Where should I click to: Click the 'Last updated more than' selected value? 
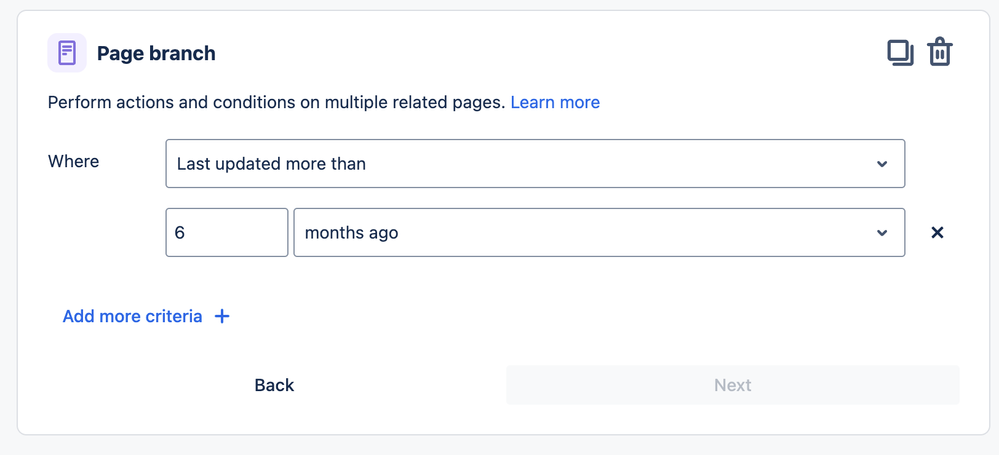point(271,164)
